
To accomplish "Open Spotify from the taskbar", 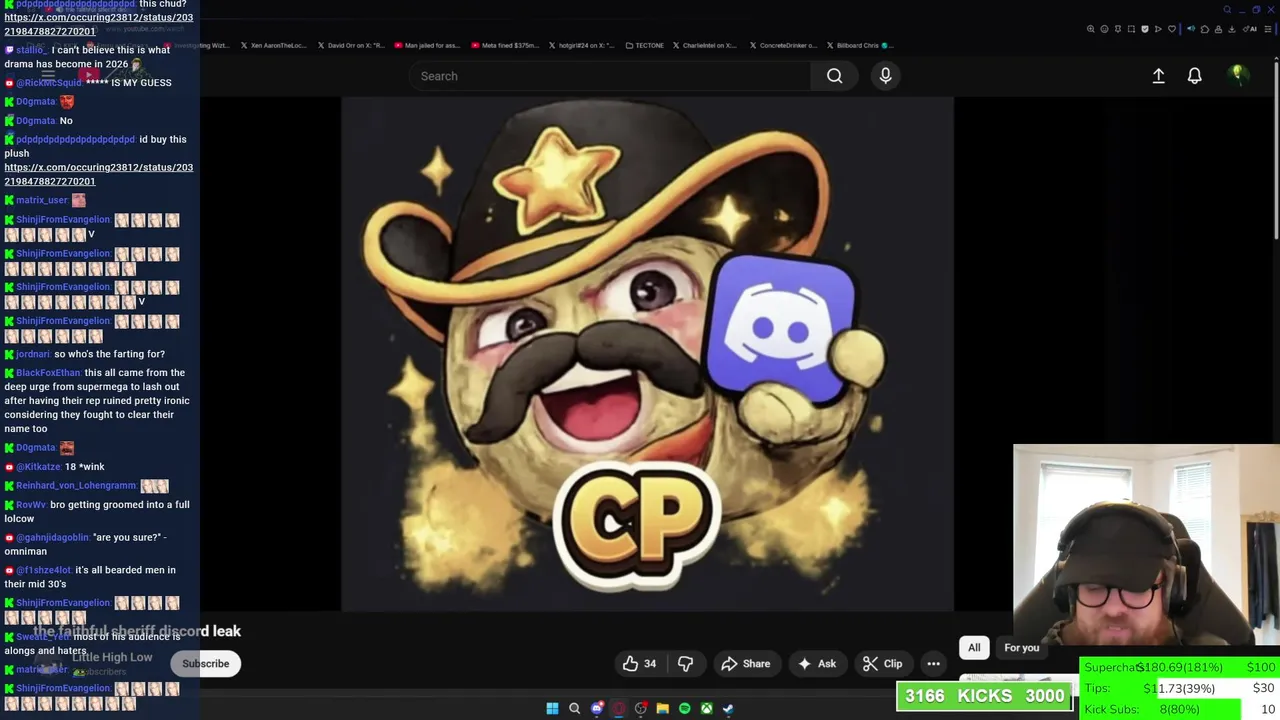I will tap(685, 708).
